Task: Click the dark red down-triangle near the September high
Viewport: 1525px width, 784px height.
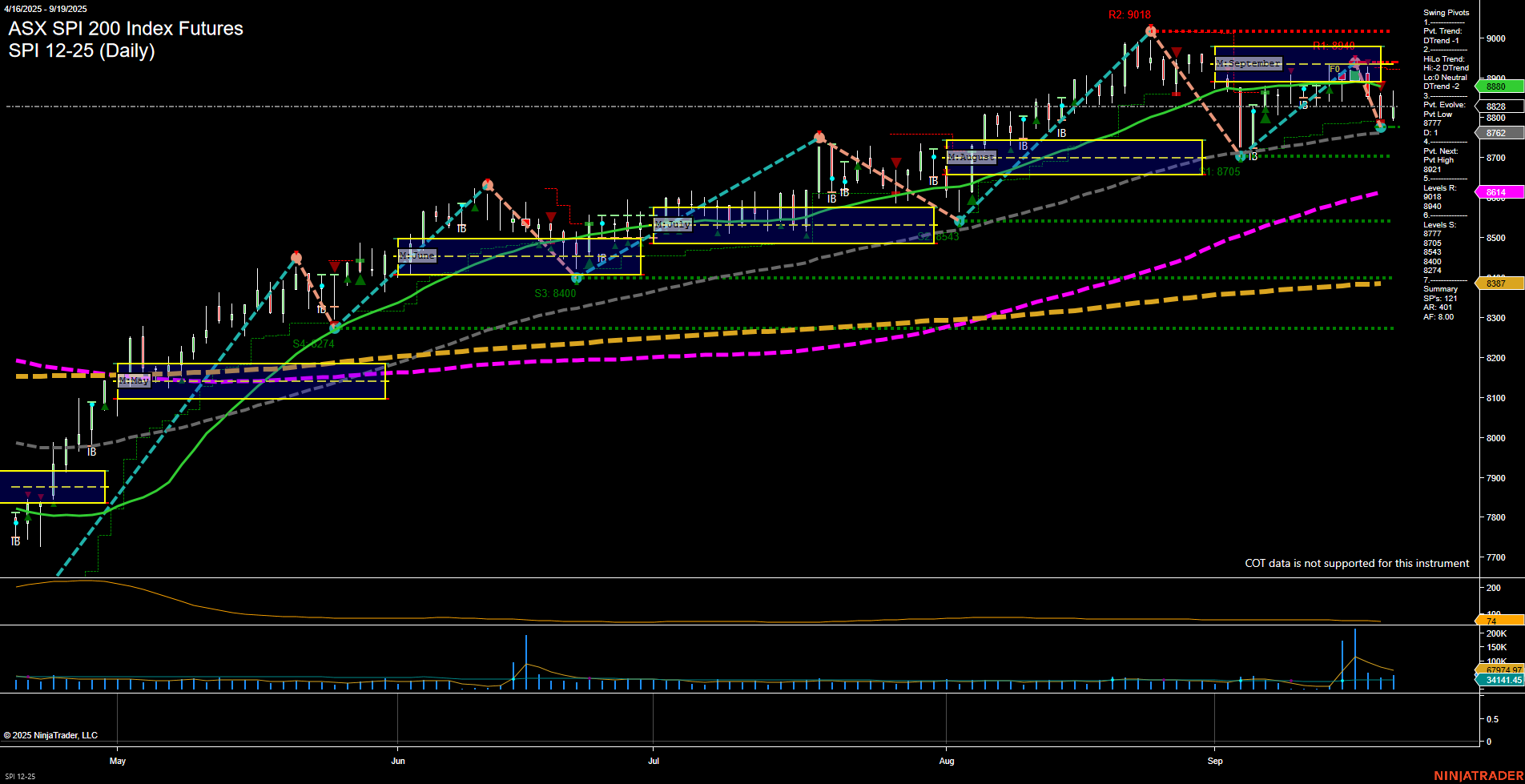Action: coord(1176,50)
